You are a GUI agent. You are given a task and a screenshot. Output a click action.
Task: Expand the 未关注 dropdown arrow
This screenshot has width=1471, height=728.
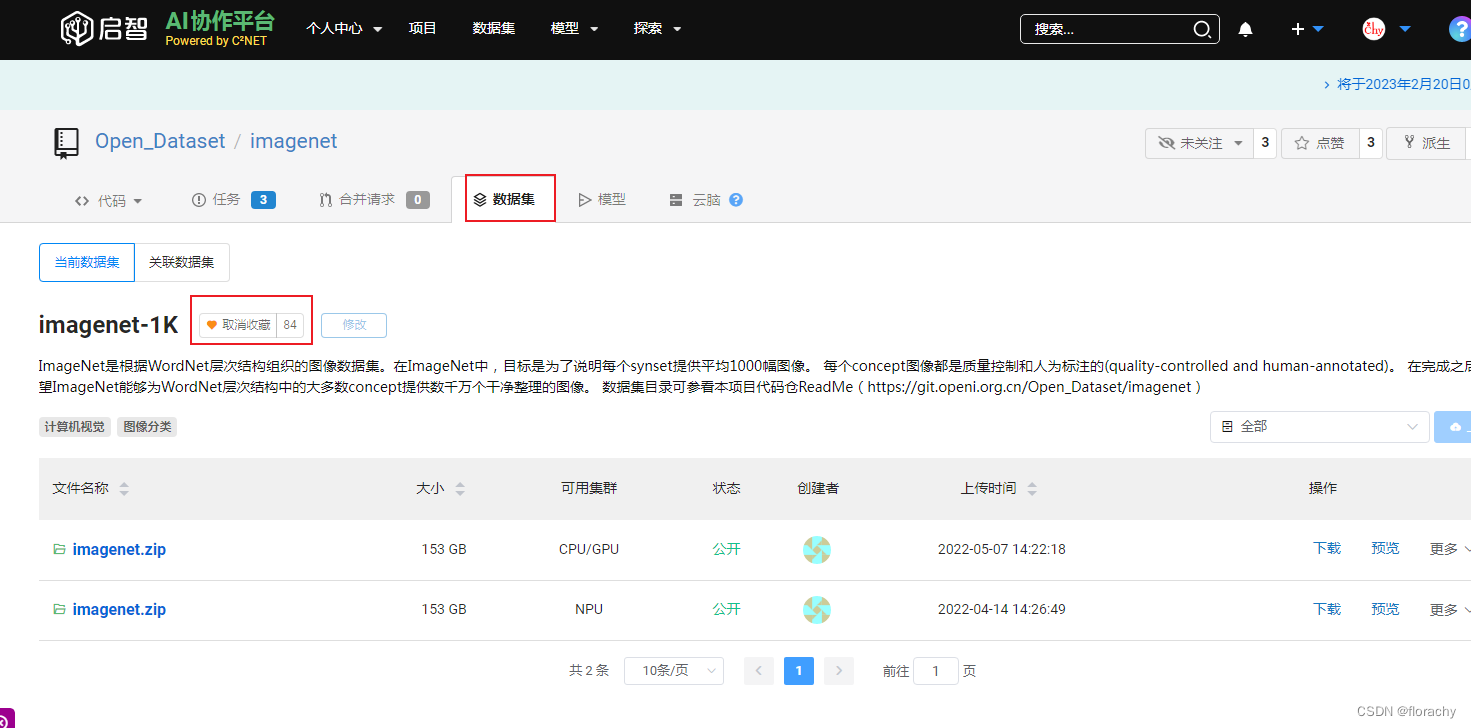pos(1238,143)
